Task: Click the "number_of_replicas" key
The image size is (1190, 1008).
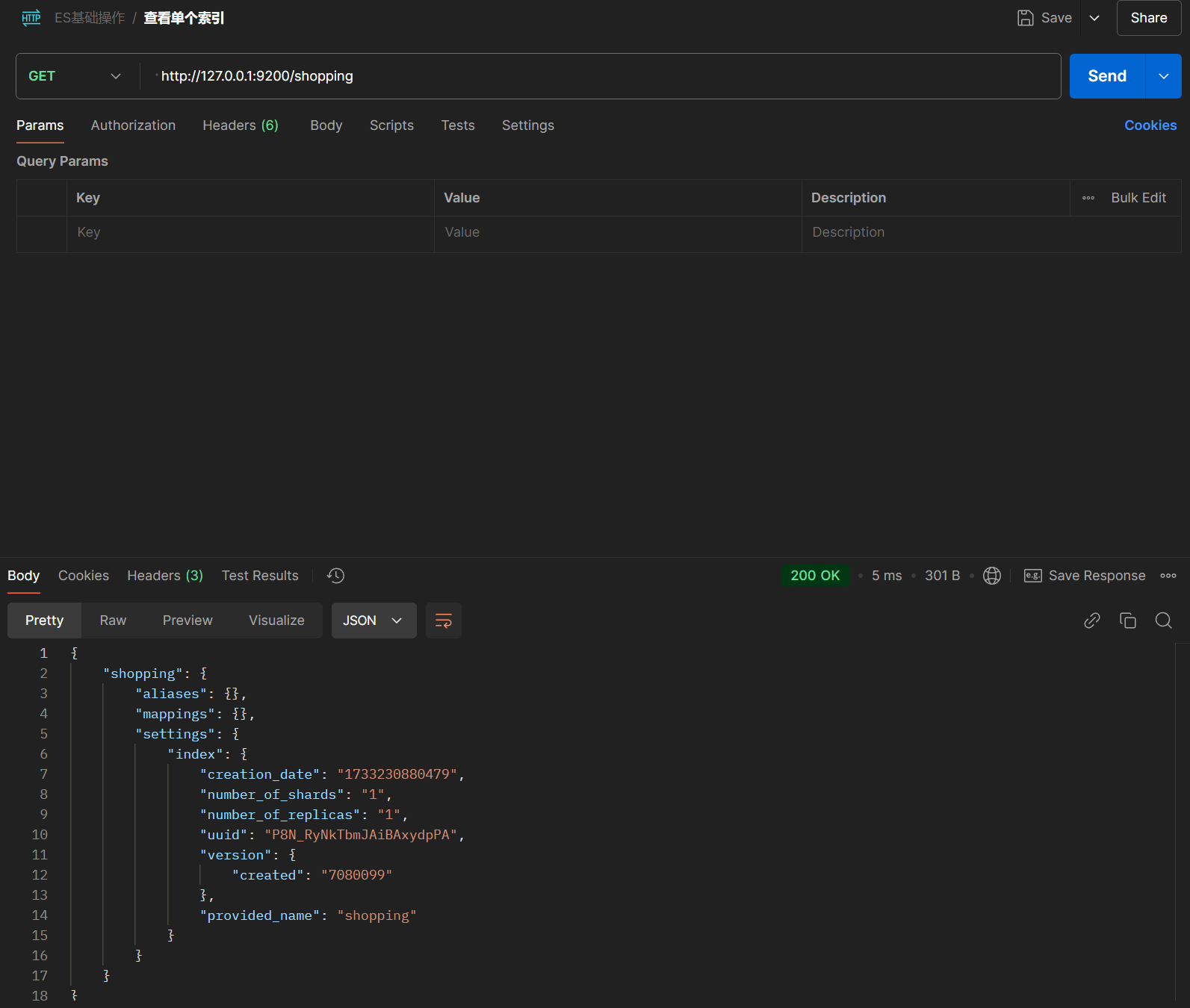Action: pos(280,815)
